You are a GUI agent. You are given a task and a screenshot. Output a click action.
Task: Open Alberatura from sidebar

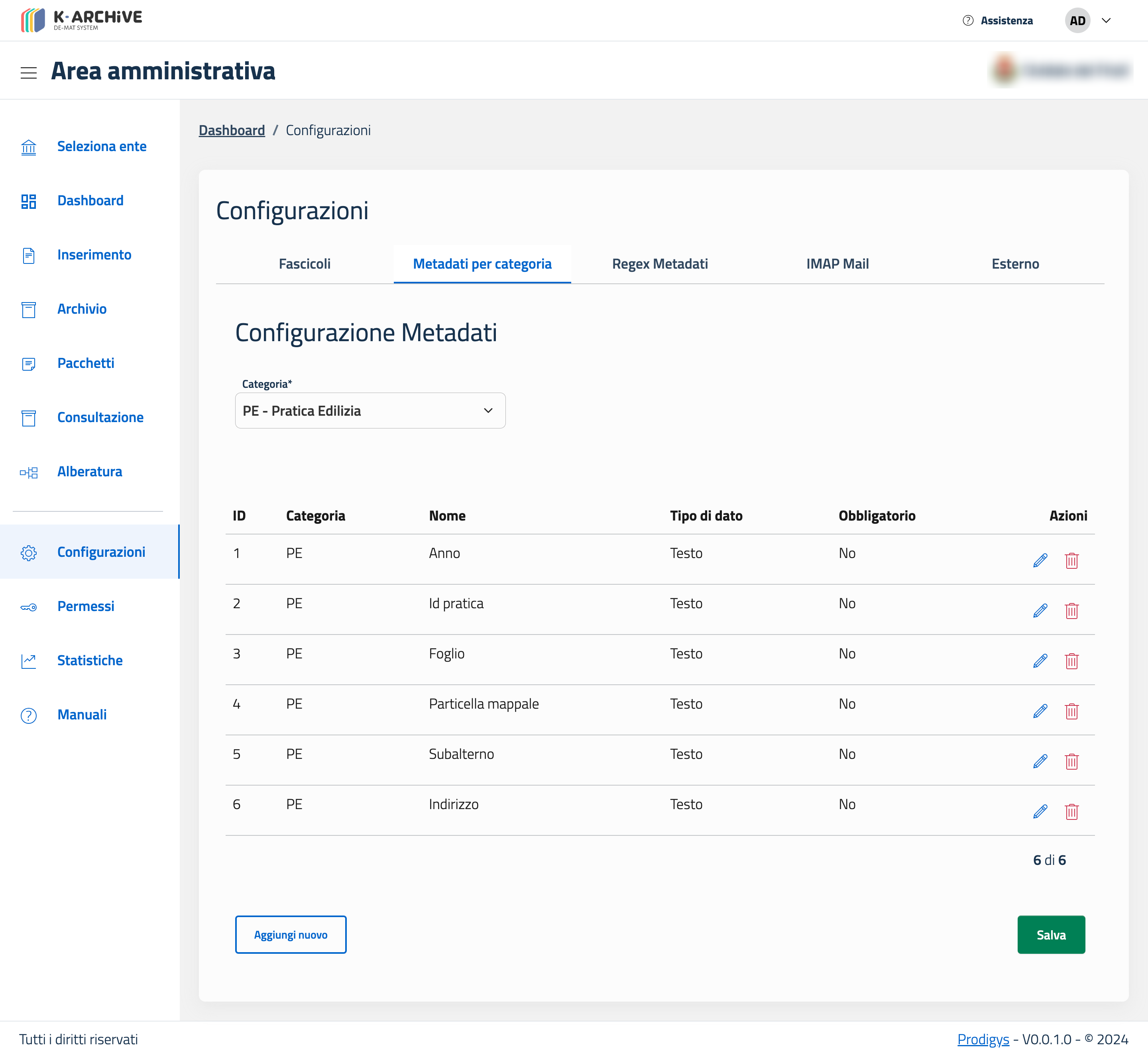tap(89, 472)
